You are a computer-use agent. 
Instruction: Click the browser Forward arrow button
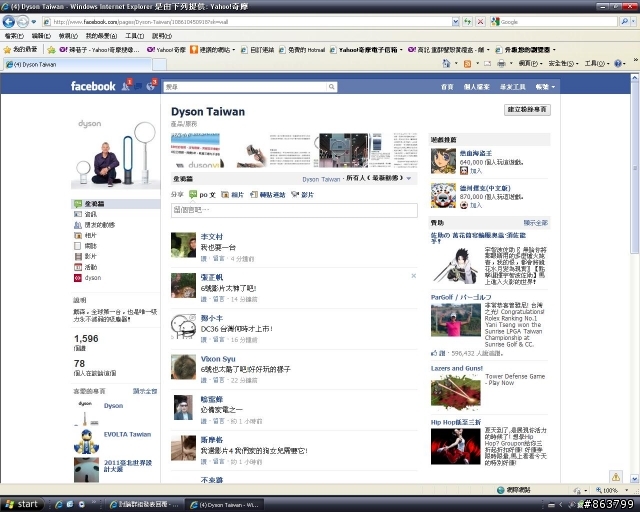pos(22,21)
